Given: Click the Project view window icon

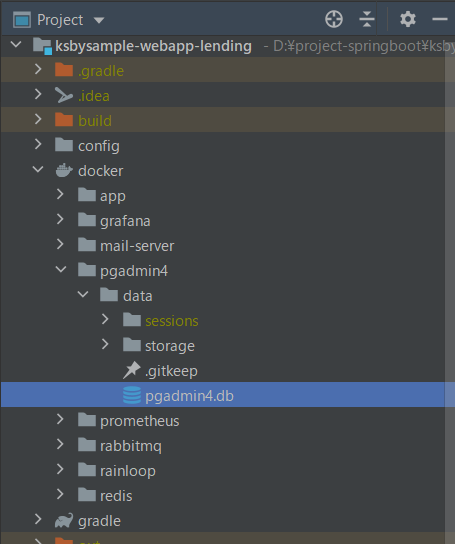Looking at the screenshot, I should coord(22,20).
